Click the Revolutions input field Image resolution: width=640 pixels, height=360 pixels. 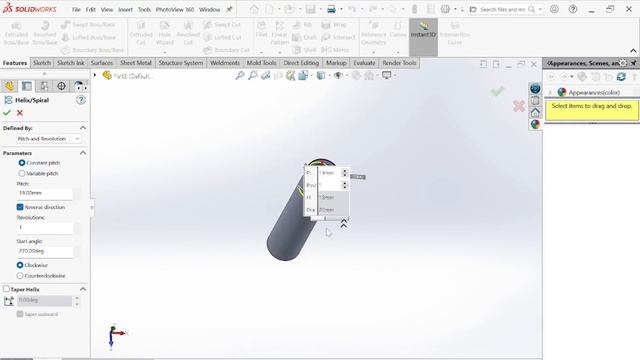pos(44,227)
